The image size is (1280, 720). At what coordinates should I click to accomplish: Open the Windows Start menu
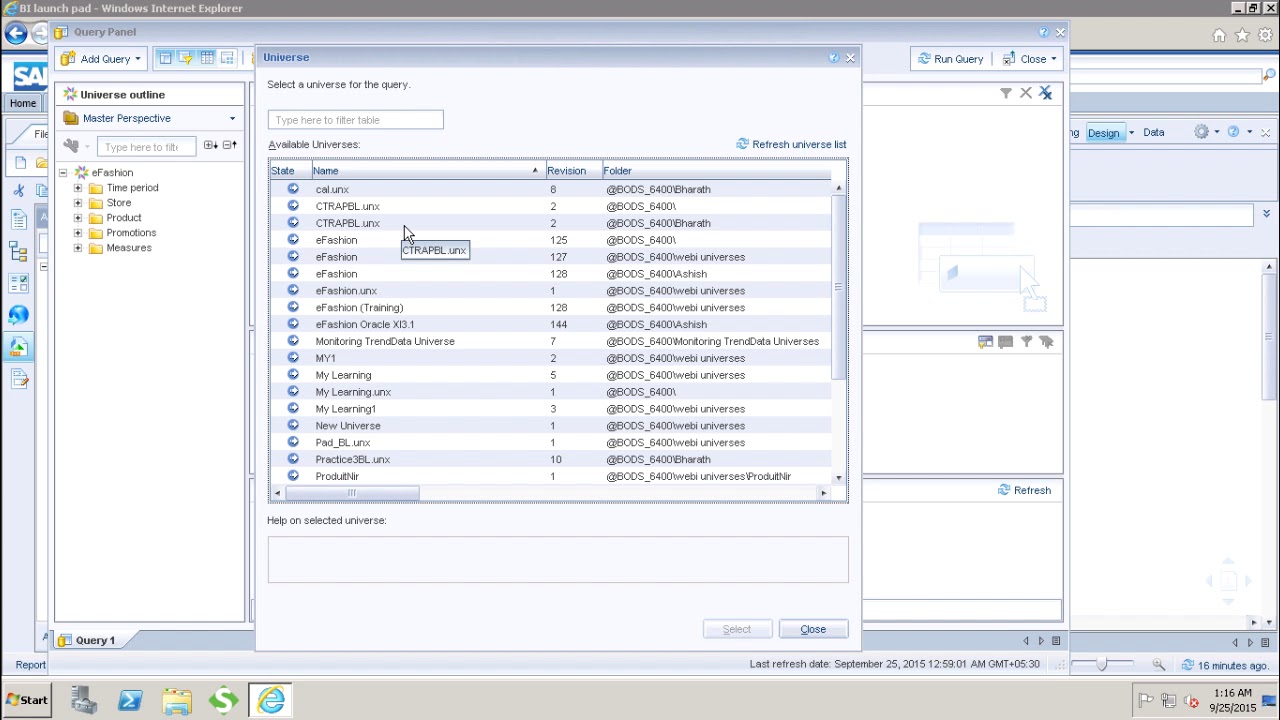[27, 700]
